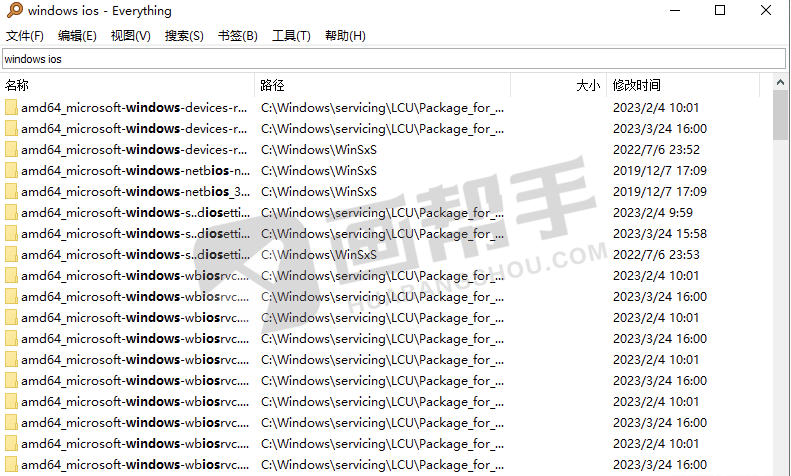This screenshot has height=476, width=791.
Task: Sort results by the 修改时间 column header
Action: pos(684,85)
